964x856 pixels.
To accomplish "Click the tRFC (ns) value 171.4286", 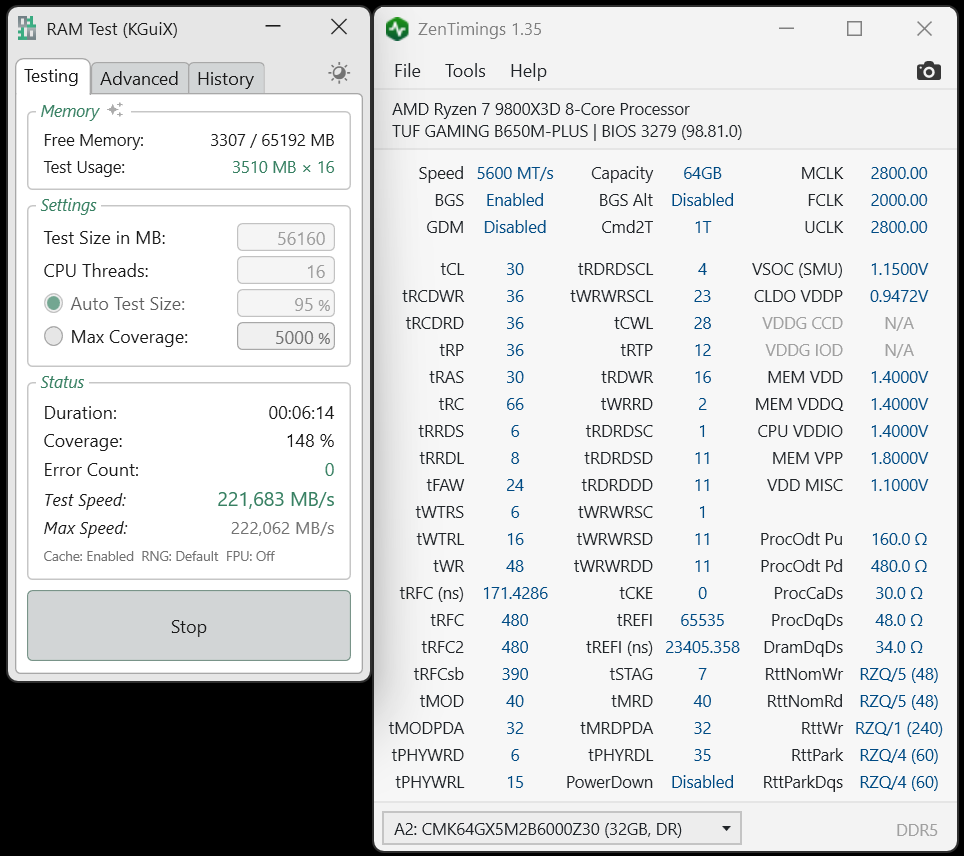I will click(515, 593).
